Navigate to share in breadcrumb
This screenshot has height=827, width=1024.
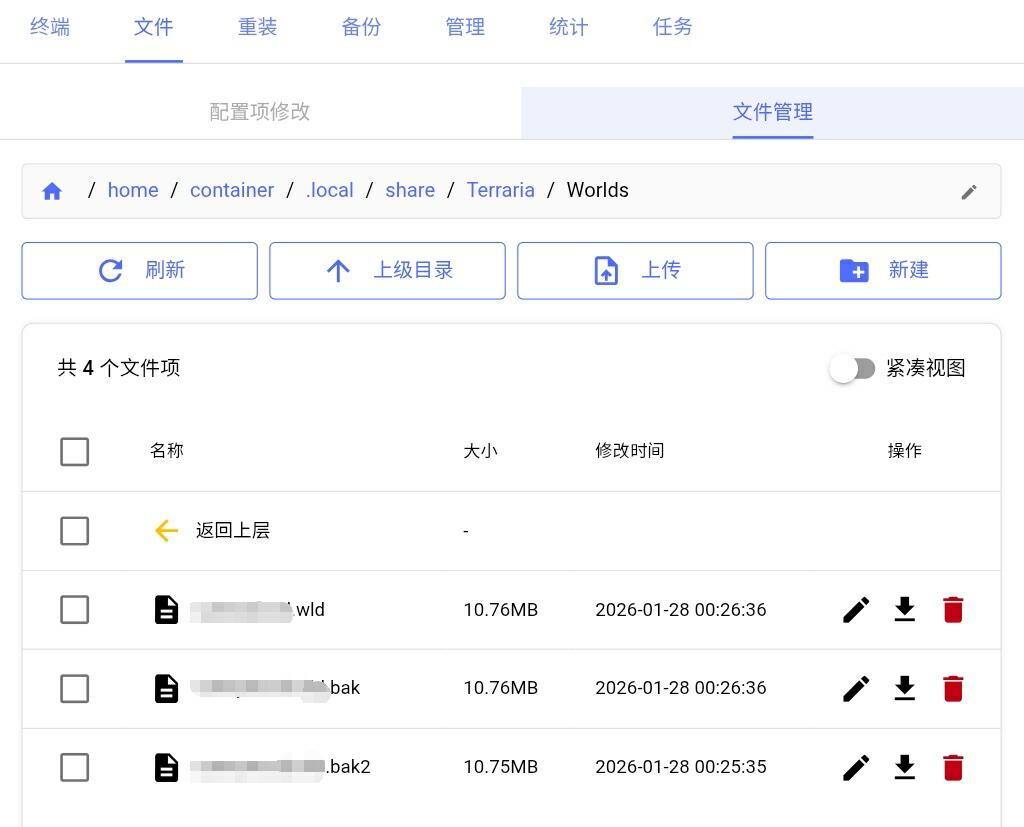tap(410, 190)
